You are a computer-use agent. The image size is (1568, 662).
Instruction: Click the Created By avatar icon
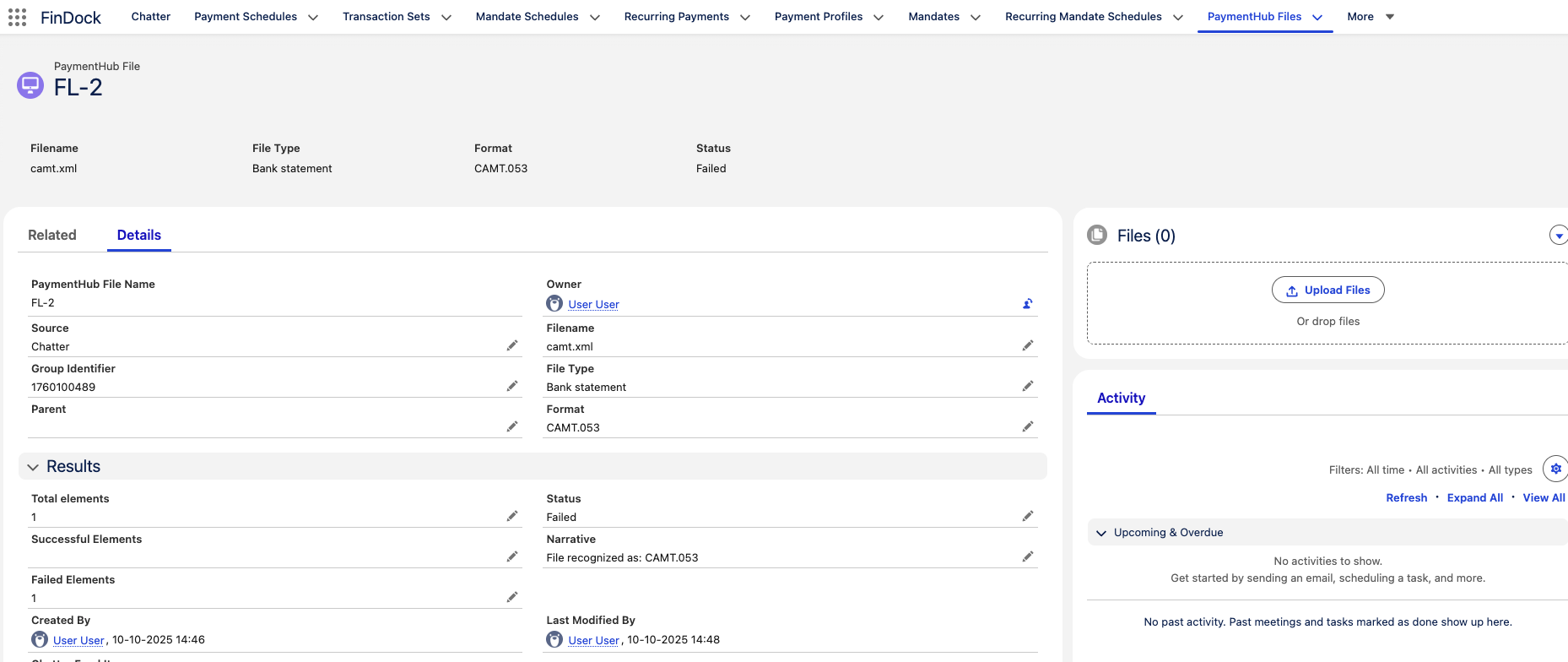click(40, 639)
